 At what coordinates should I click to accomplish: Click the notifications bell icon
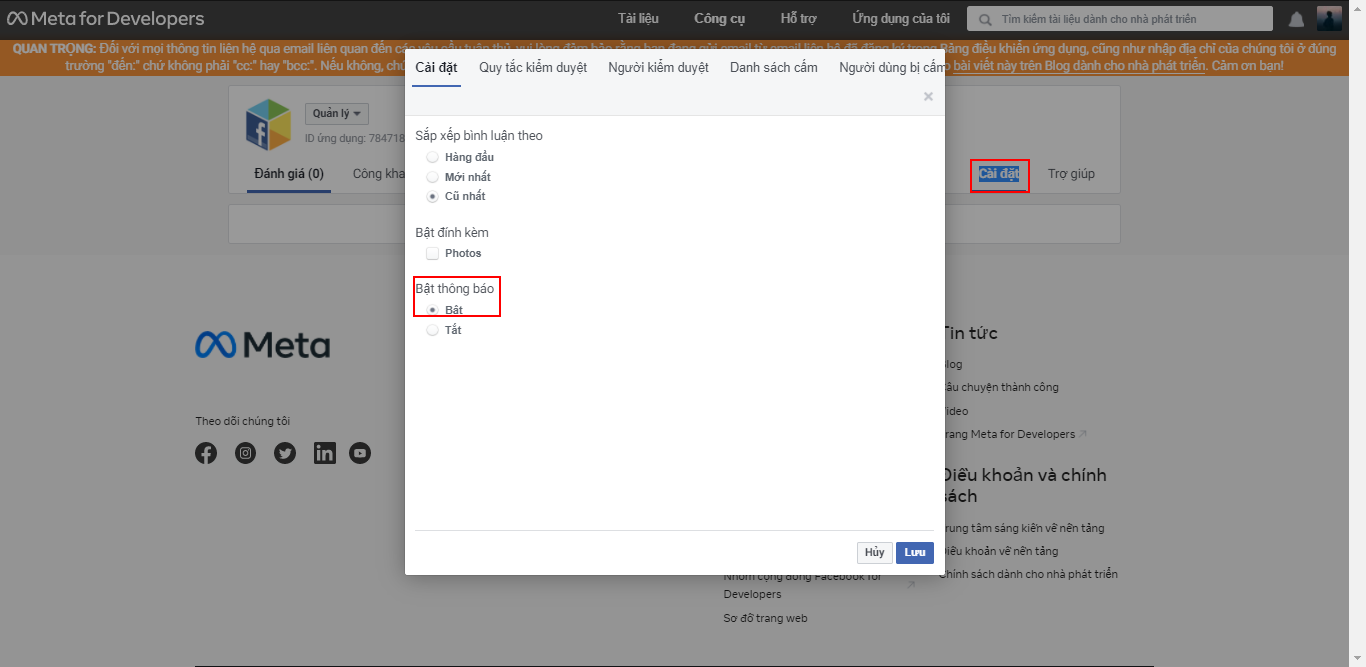(1296, 19)
